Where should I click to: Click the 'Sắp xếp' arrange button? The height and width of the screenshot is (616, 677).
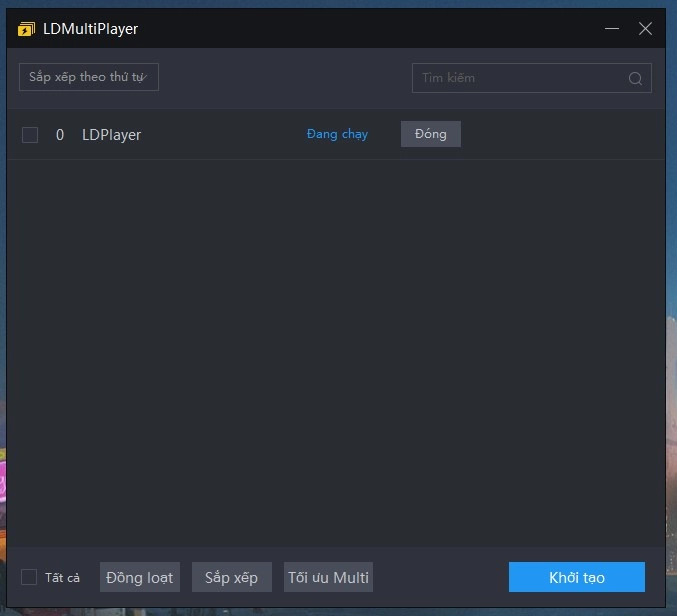[231, 577]
